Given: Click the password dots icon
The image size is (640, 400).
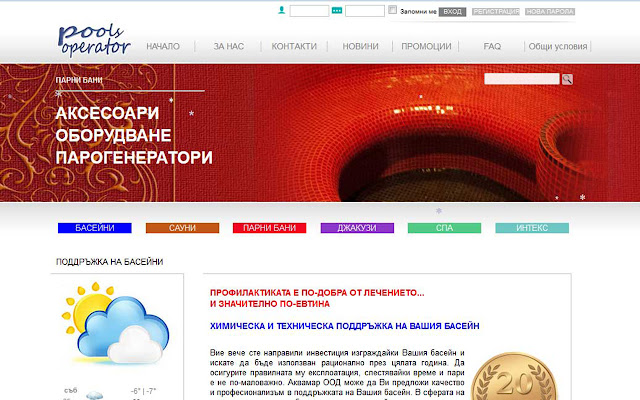Looking at the screenshot, I should pyautogui.click(x=337, y=11).
